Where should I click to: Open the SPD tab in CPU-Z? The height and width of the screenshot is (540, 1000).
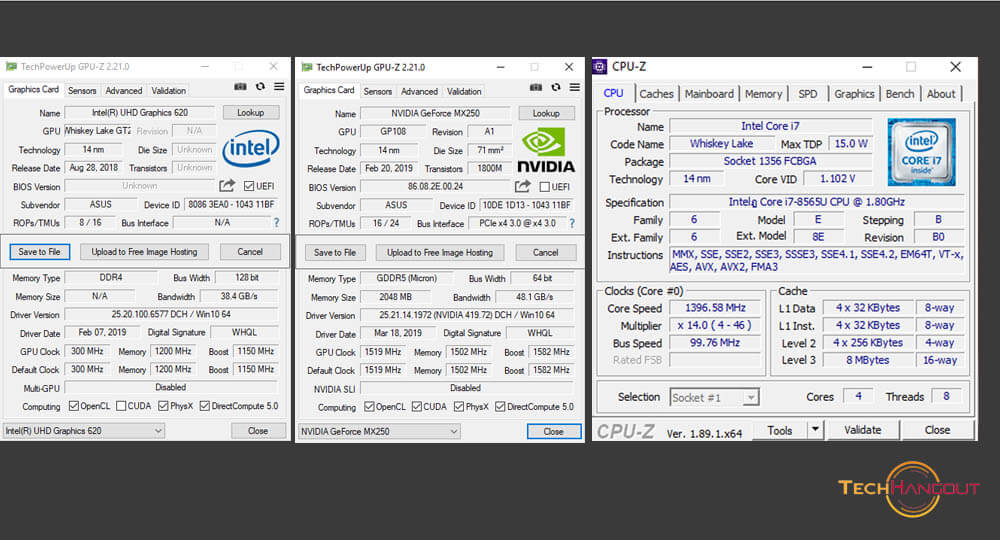tap(808, 94)
